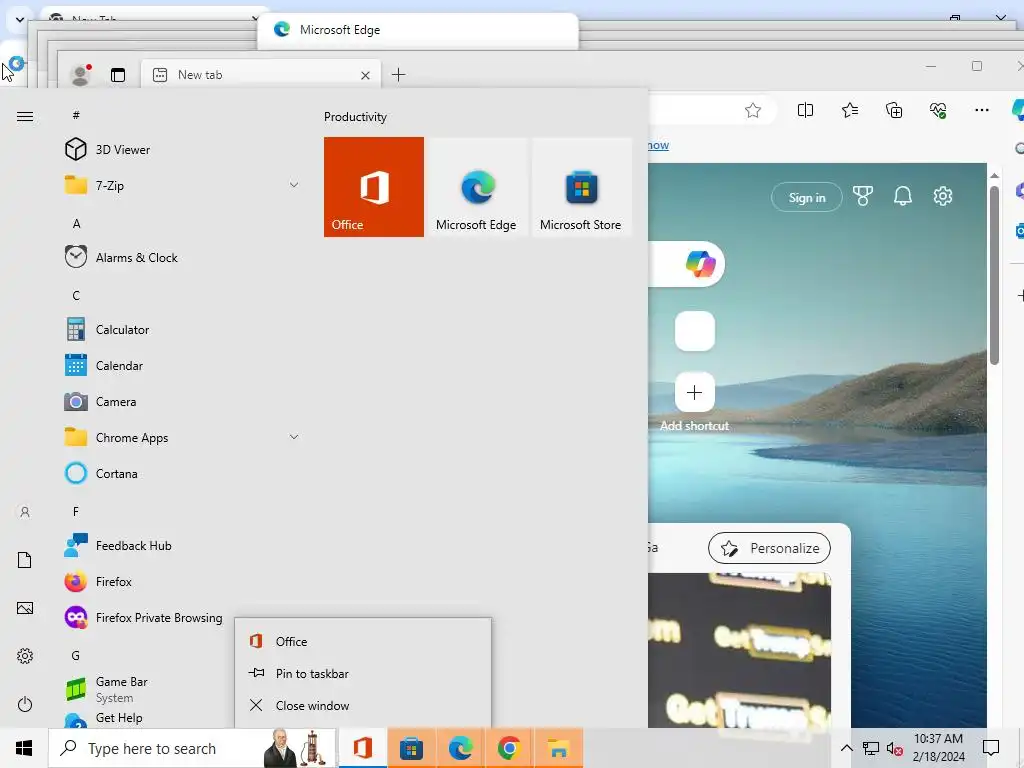1024x768 pixels.
Task: Click the Add shortcut plus tile
Action: (694, 392)
